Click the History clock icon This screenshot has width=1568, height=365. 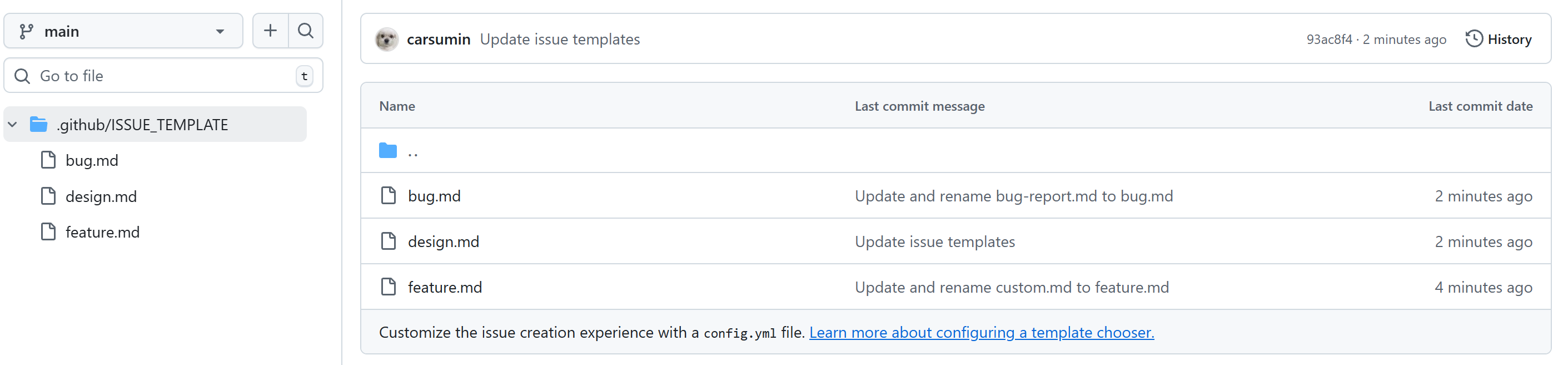pyautogui.click(x=1474, y=39)
